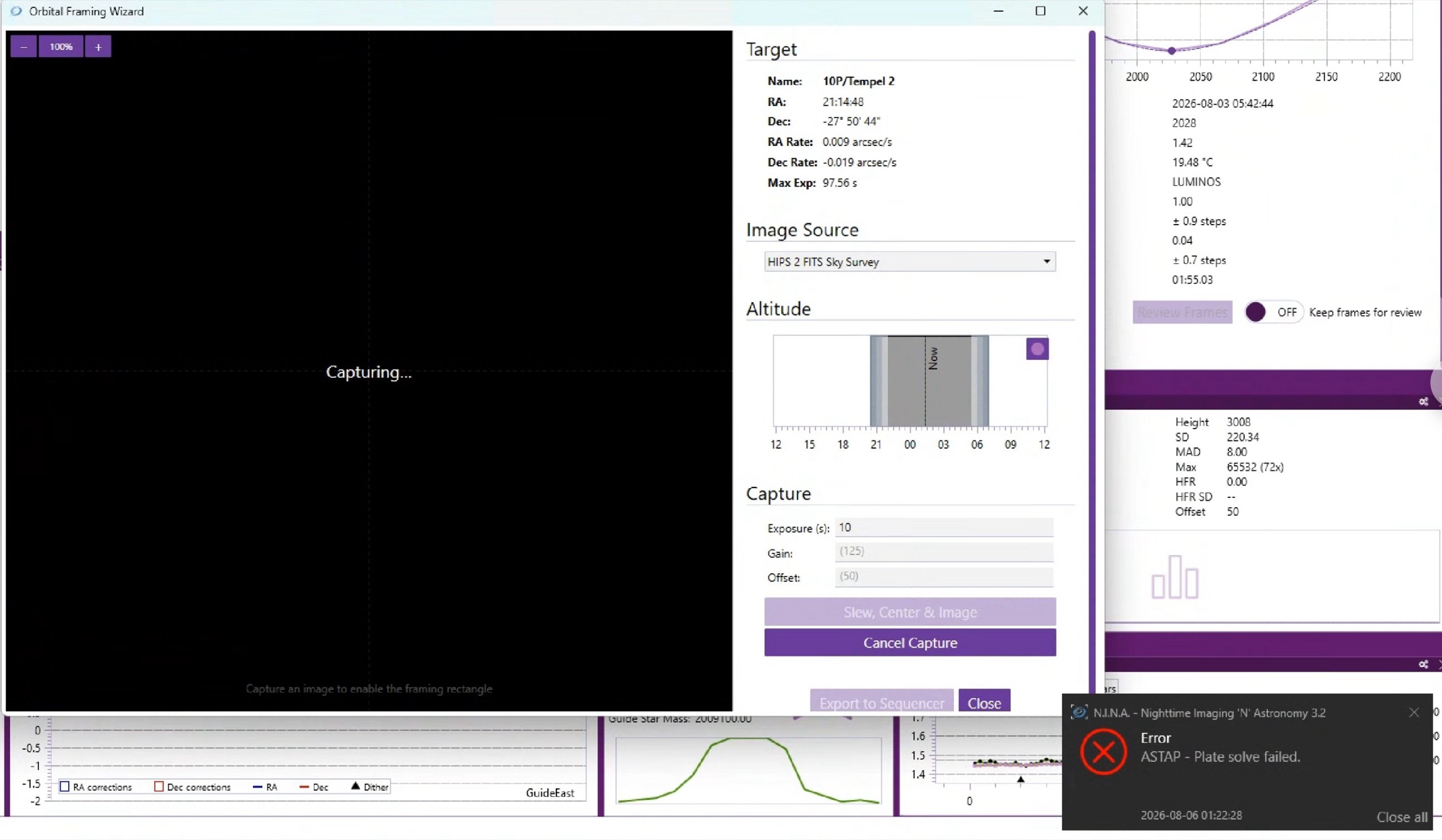Click the N.I.N.A. logo in the notification header
Screen dimensions: 1442x840
pyautogui.click(x=1079, y=713)
